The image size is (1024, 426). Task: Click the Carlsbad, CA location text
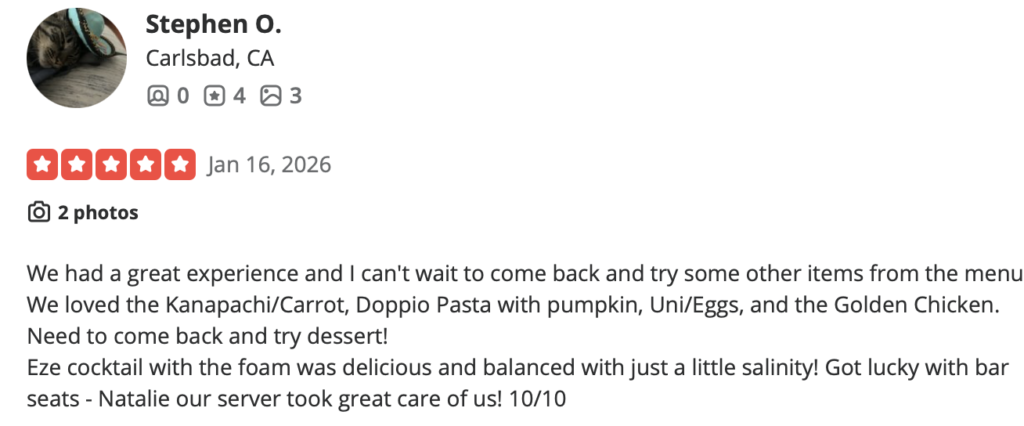point(210,58)
